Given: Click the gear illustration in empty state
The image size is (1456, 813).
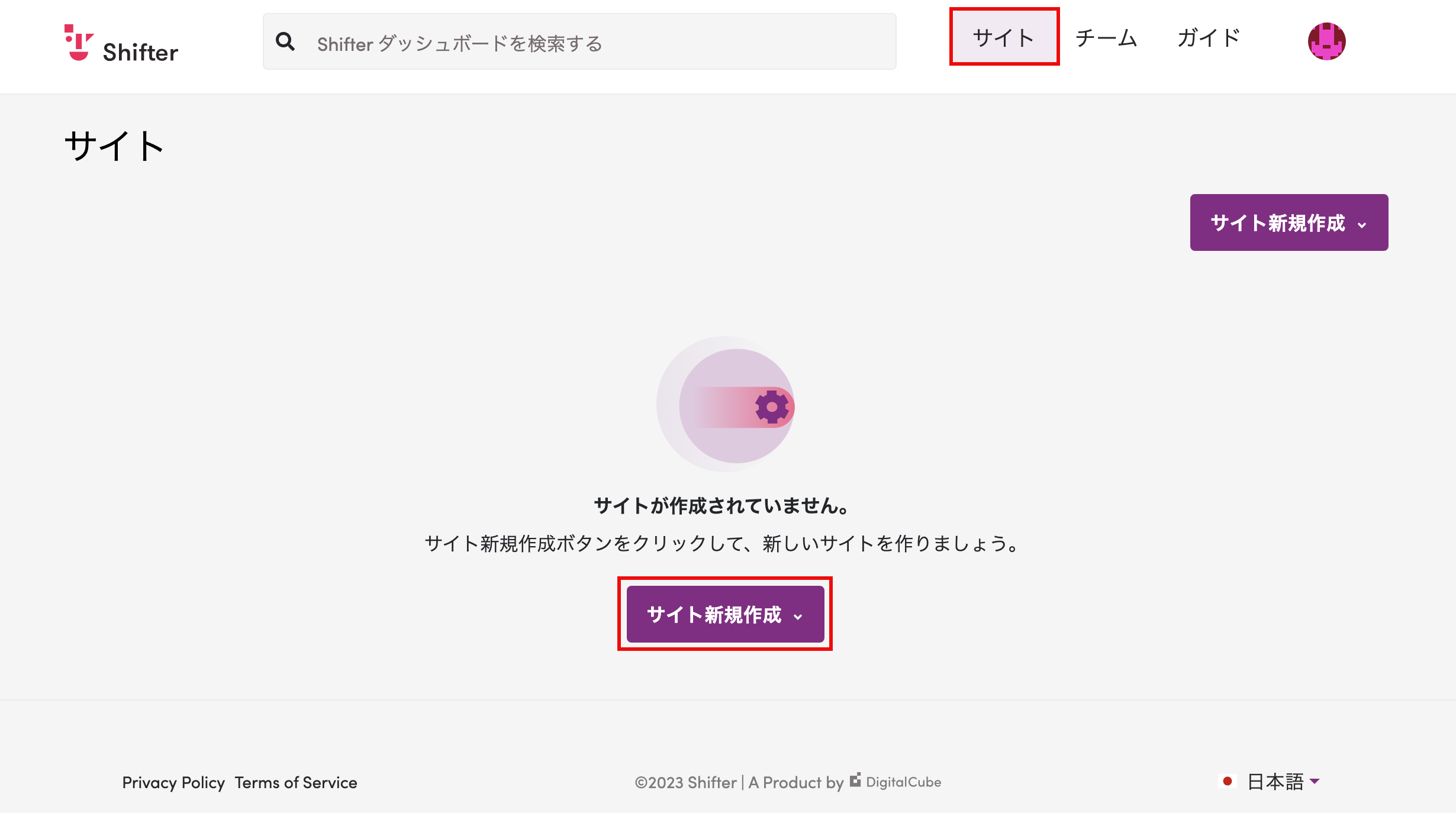Looking at the screenshot, I should pyautogui.click(x=772, y=406).
